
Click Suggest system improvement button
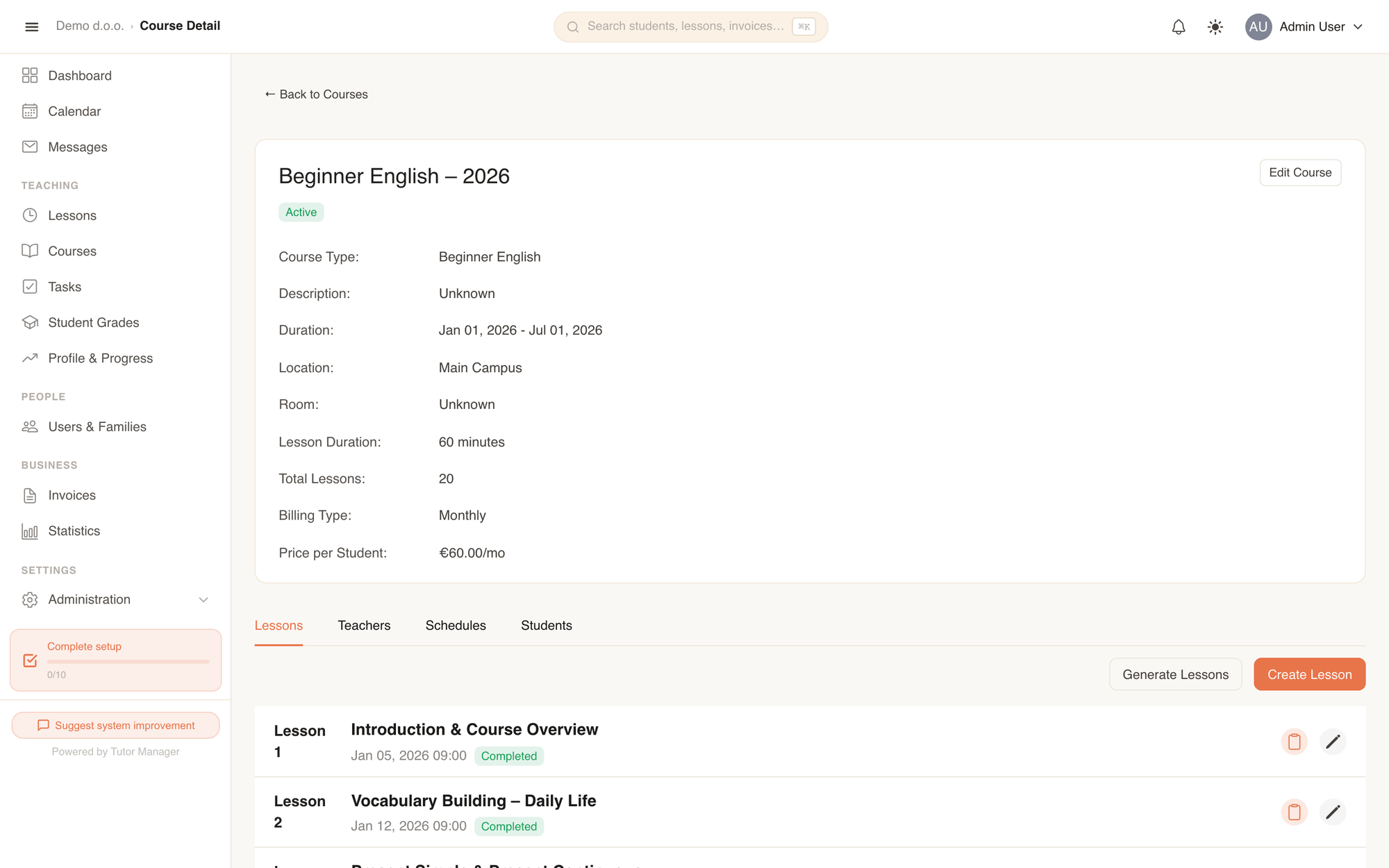click(115, 725)
